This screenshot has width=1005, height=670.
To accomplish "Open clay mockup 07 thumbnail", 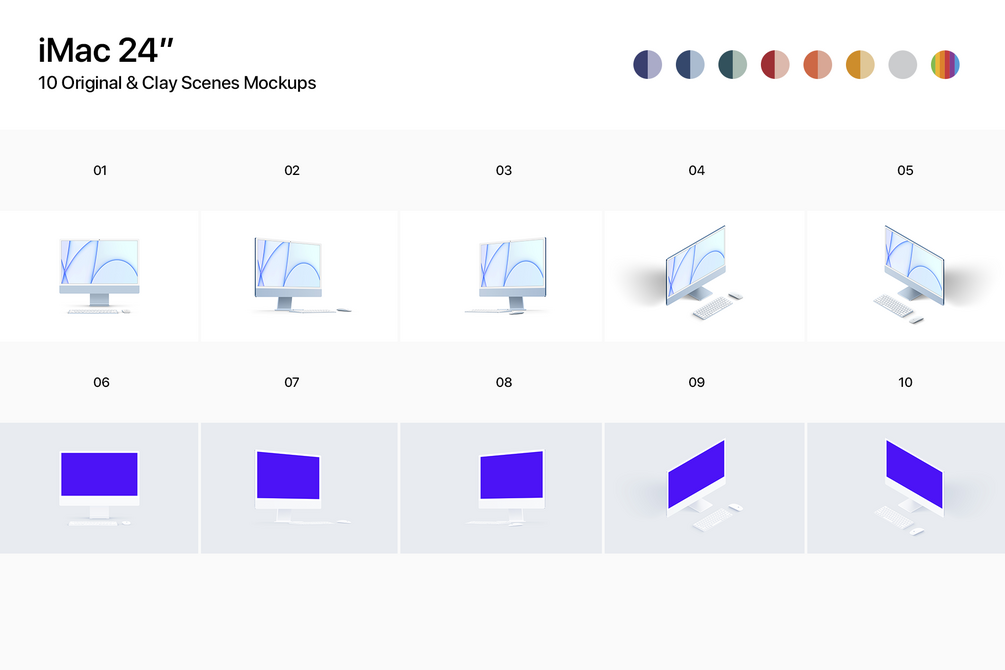I will (299, 488).
